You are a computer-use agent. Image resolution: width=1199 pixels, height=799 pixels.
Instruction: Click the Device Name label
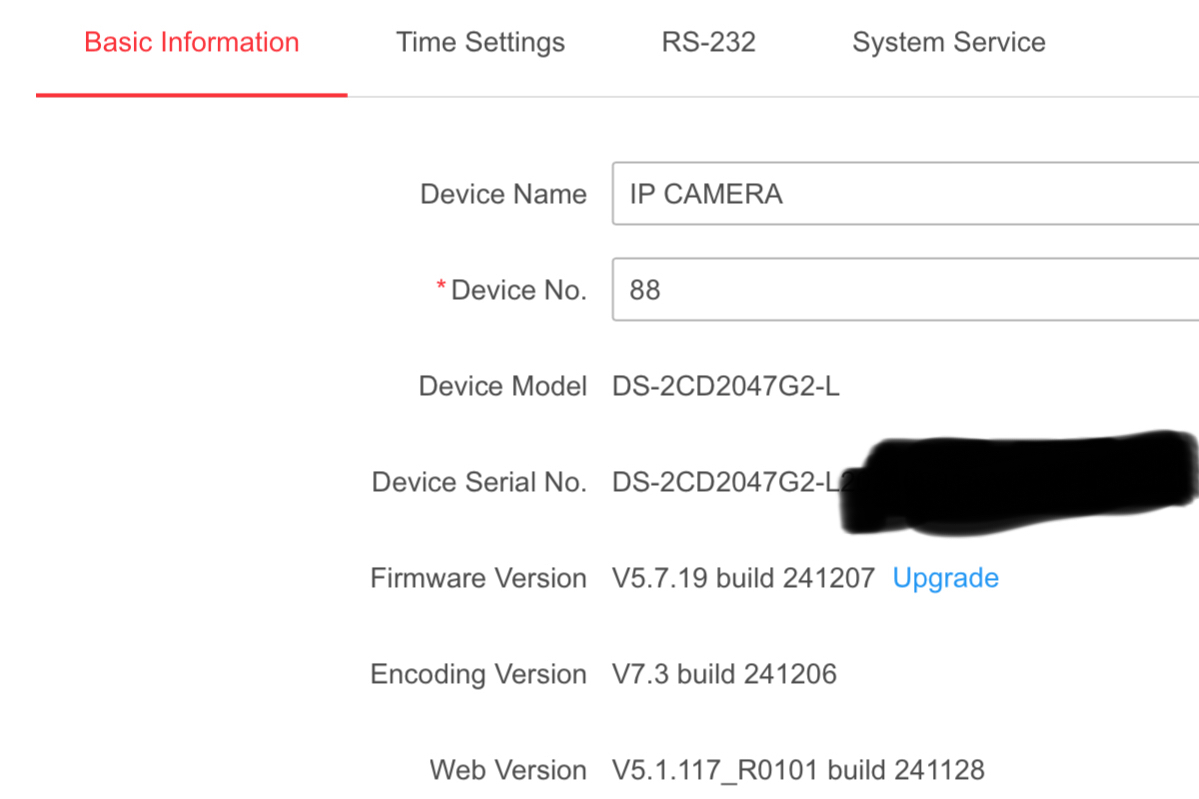click(503, 194)
